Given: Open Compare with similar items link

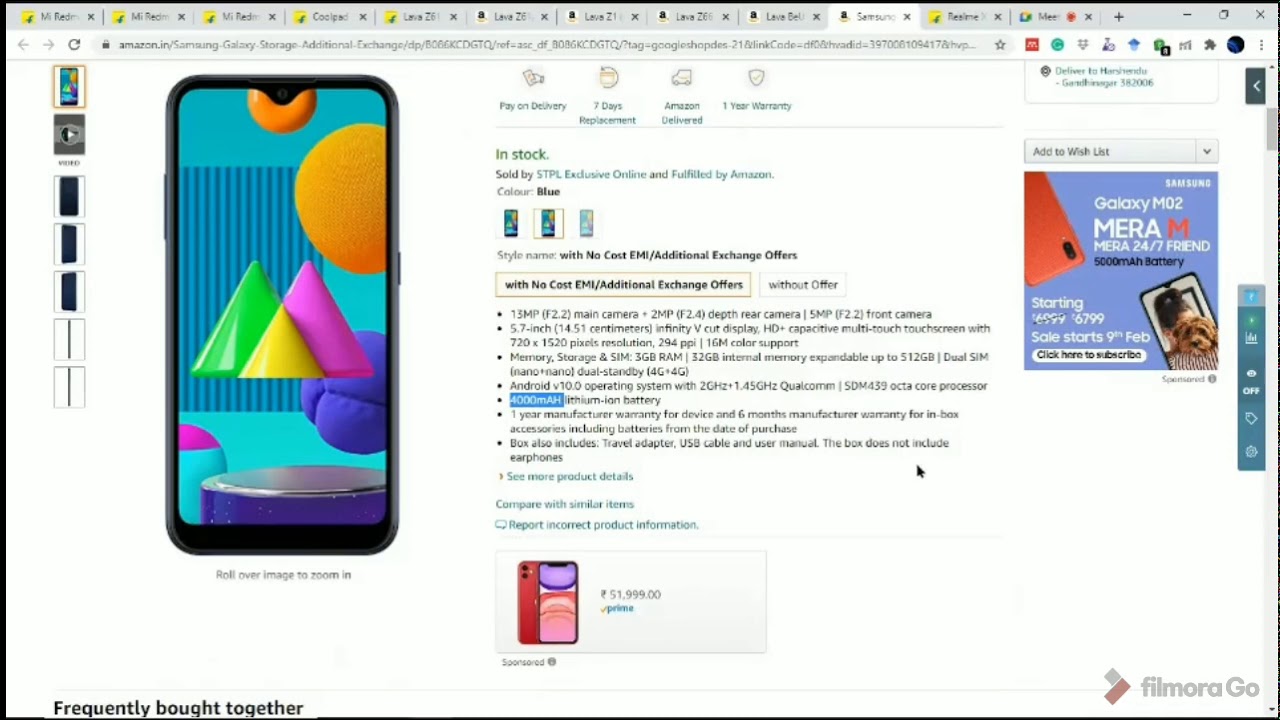Looking at the screenshot, I should (565, 504).
